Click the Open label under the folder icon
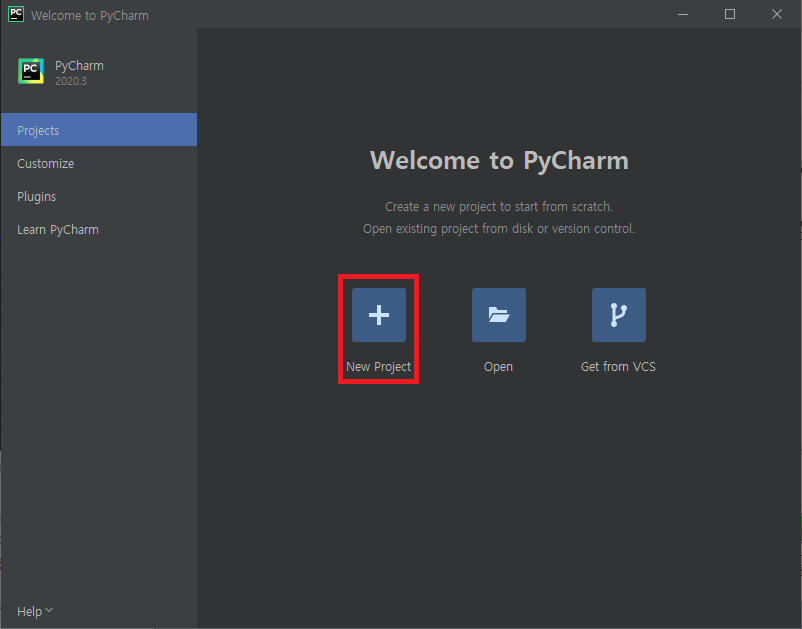The width and height of the screenshot is (802, 629). pos(498,367)
